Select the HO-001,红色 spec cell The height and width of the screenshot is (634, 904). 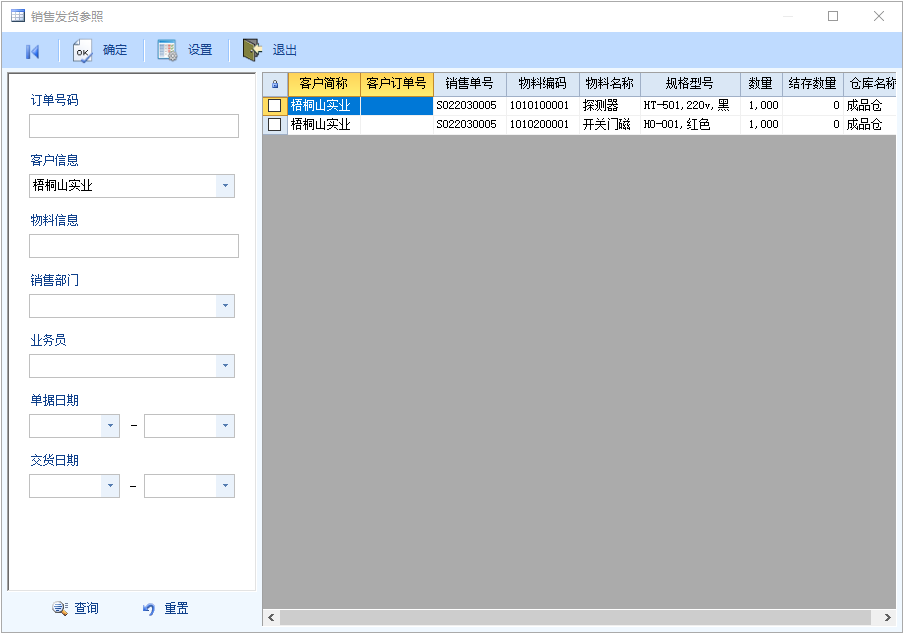(690, 124)
